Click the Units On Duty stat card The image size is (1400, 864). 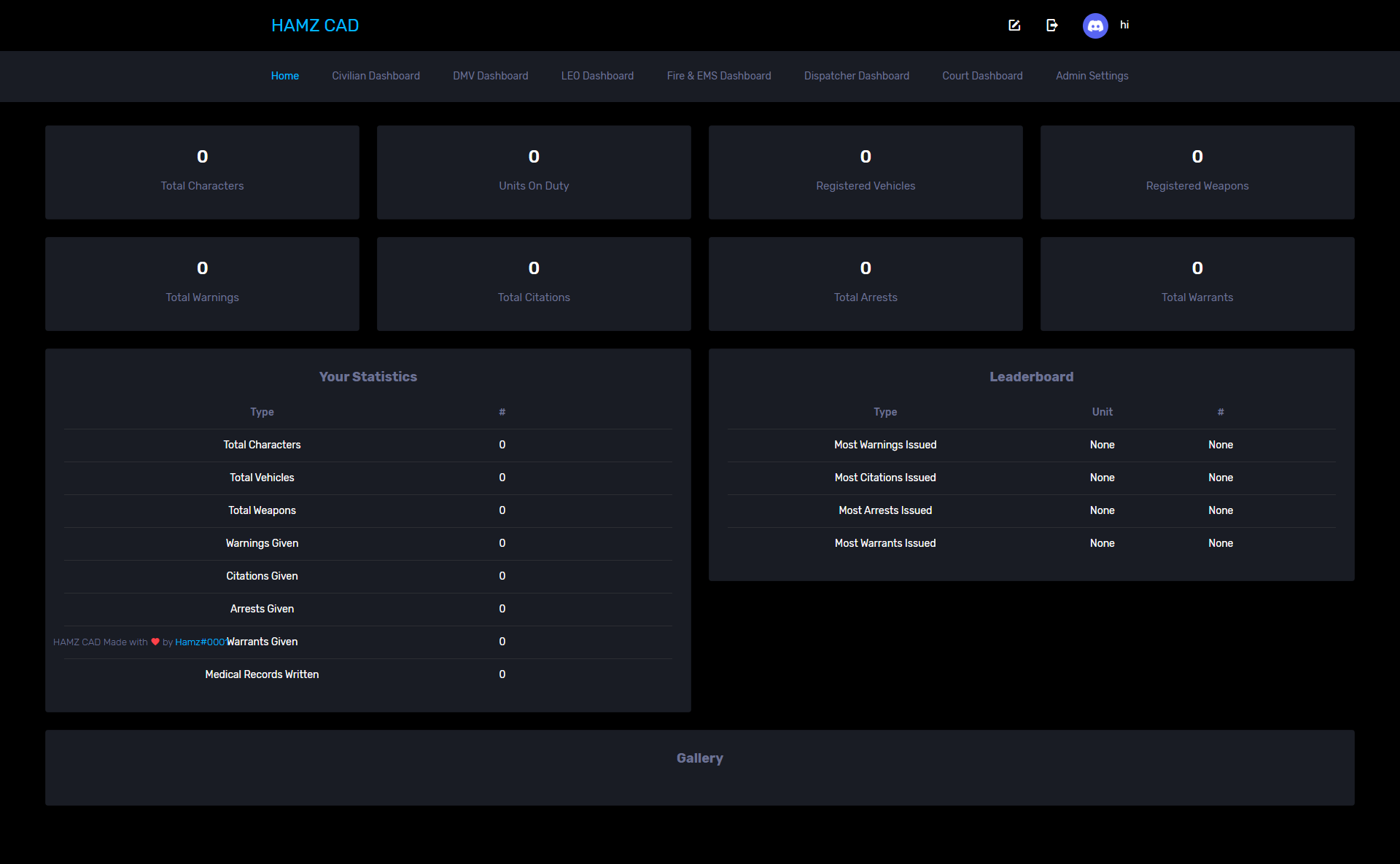(x=534, y=172)
